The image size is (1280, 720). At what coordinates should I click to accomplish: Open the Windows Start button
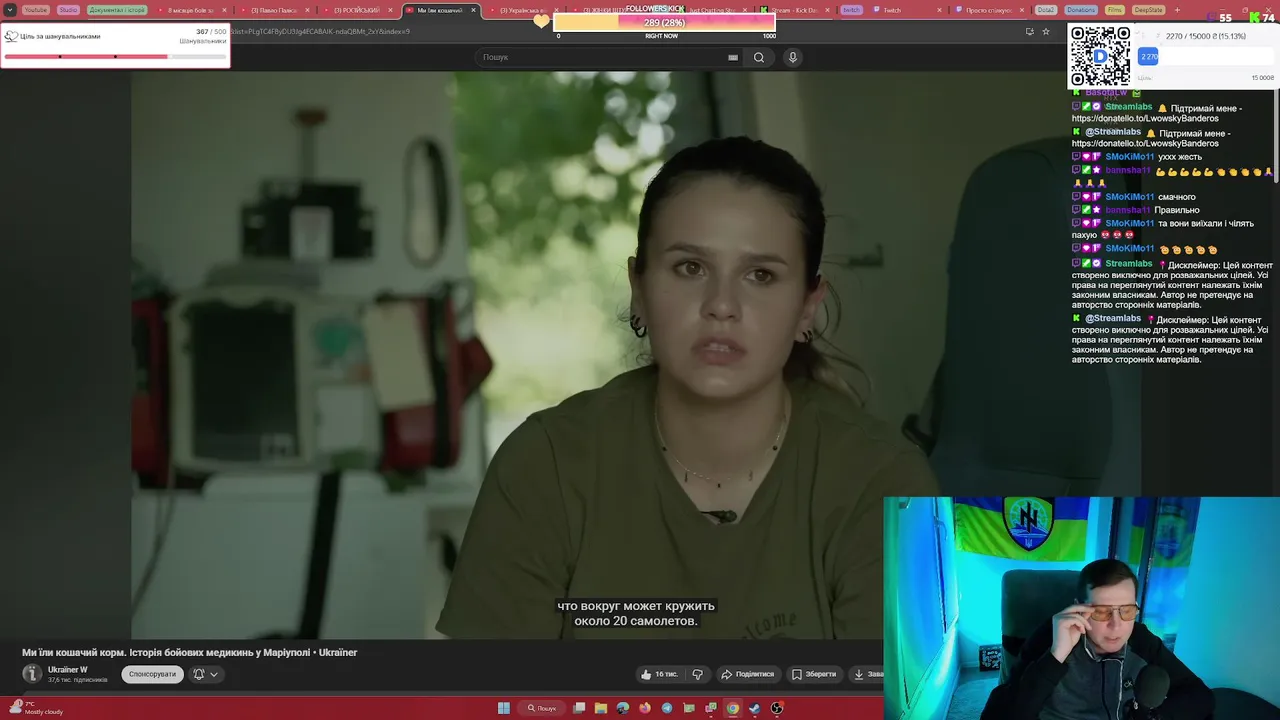coord(504,708)
